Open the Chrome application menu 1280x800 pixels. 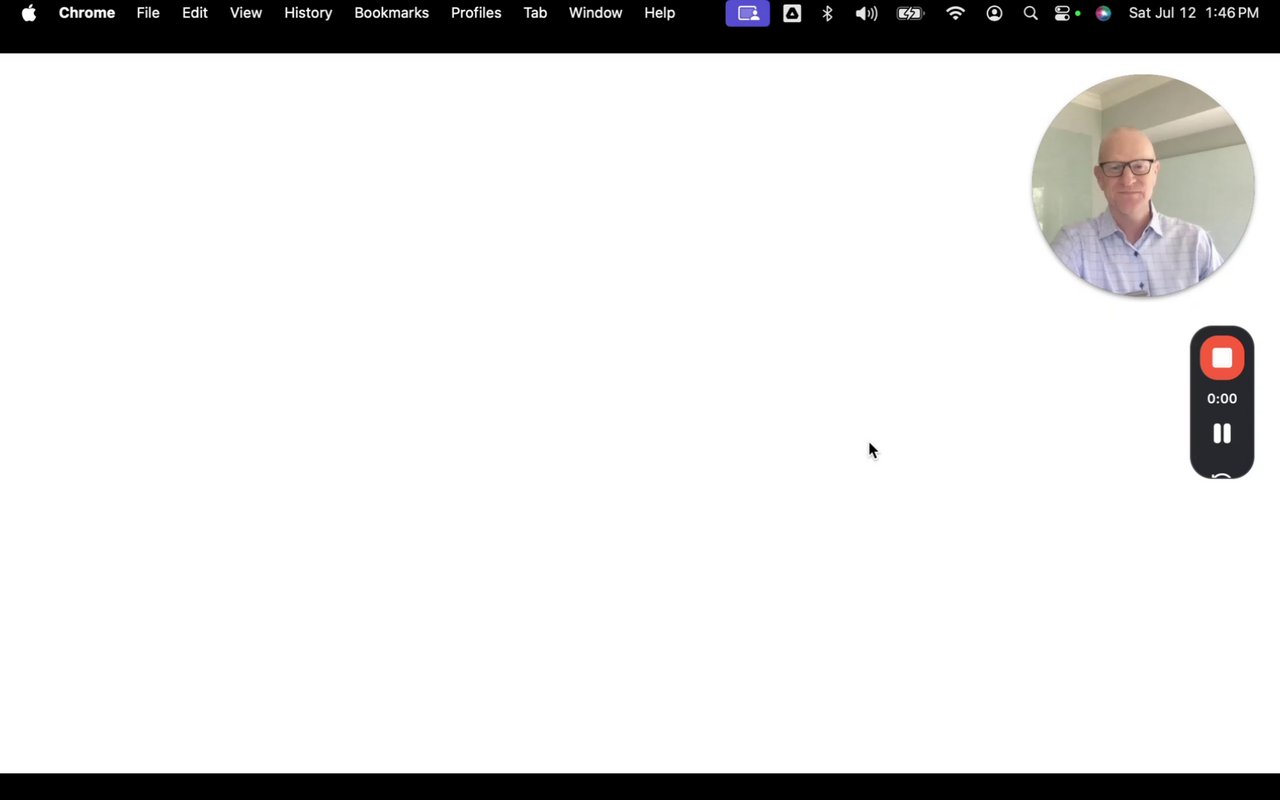[87, 13]
